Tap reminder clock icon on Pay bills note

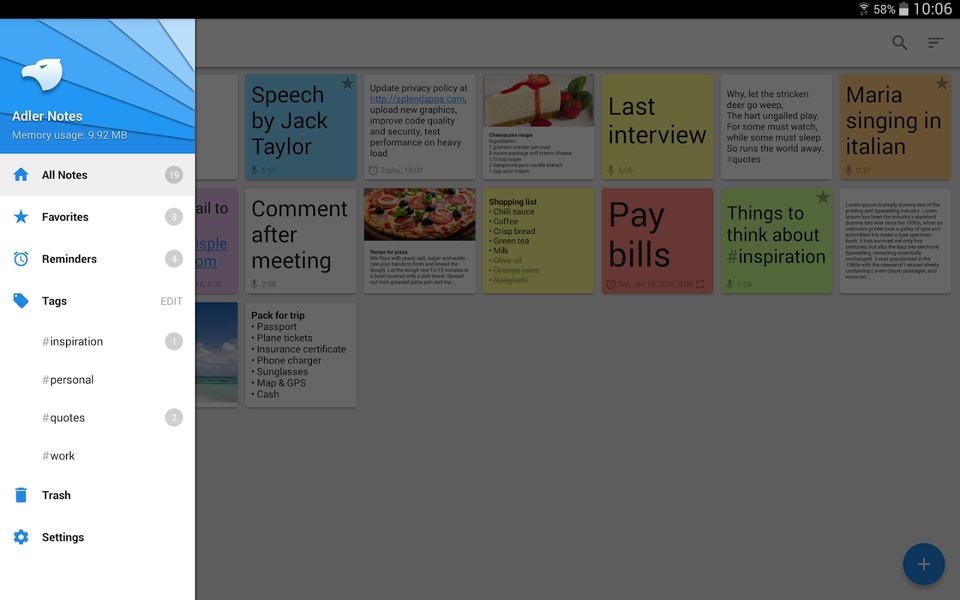(610, 284)
